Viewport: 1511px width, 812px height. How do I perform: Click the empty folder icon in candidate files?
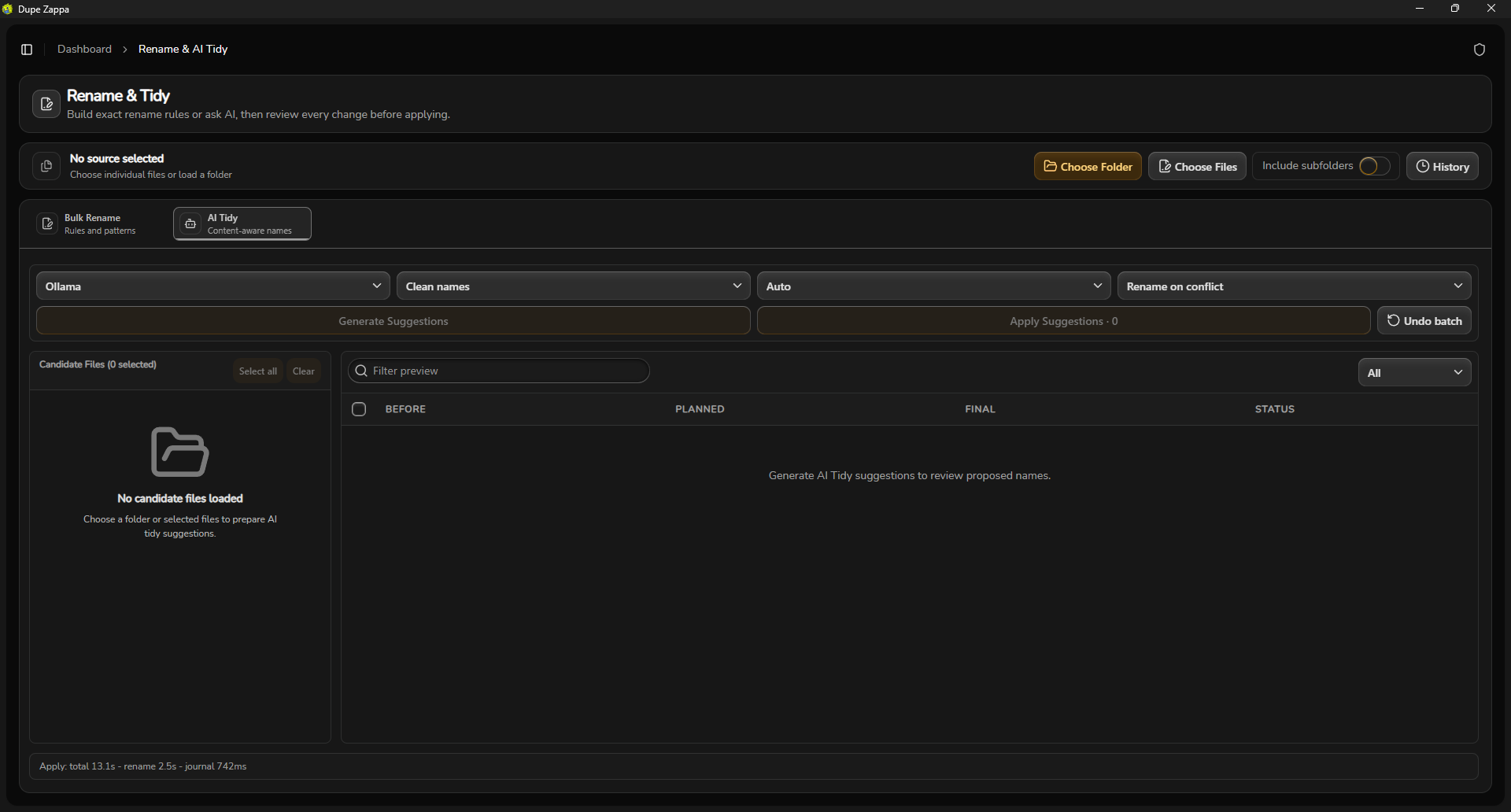point(179,452)
